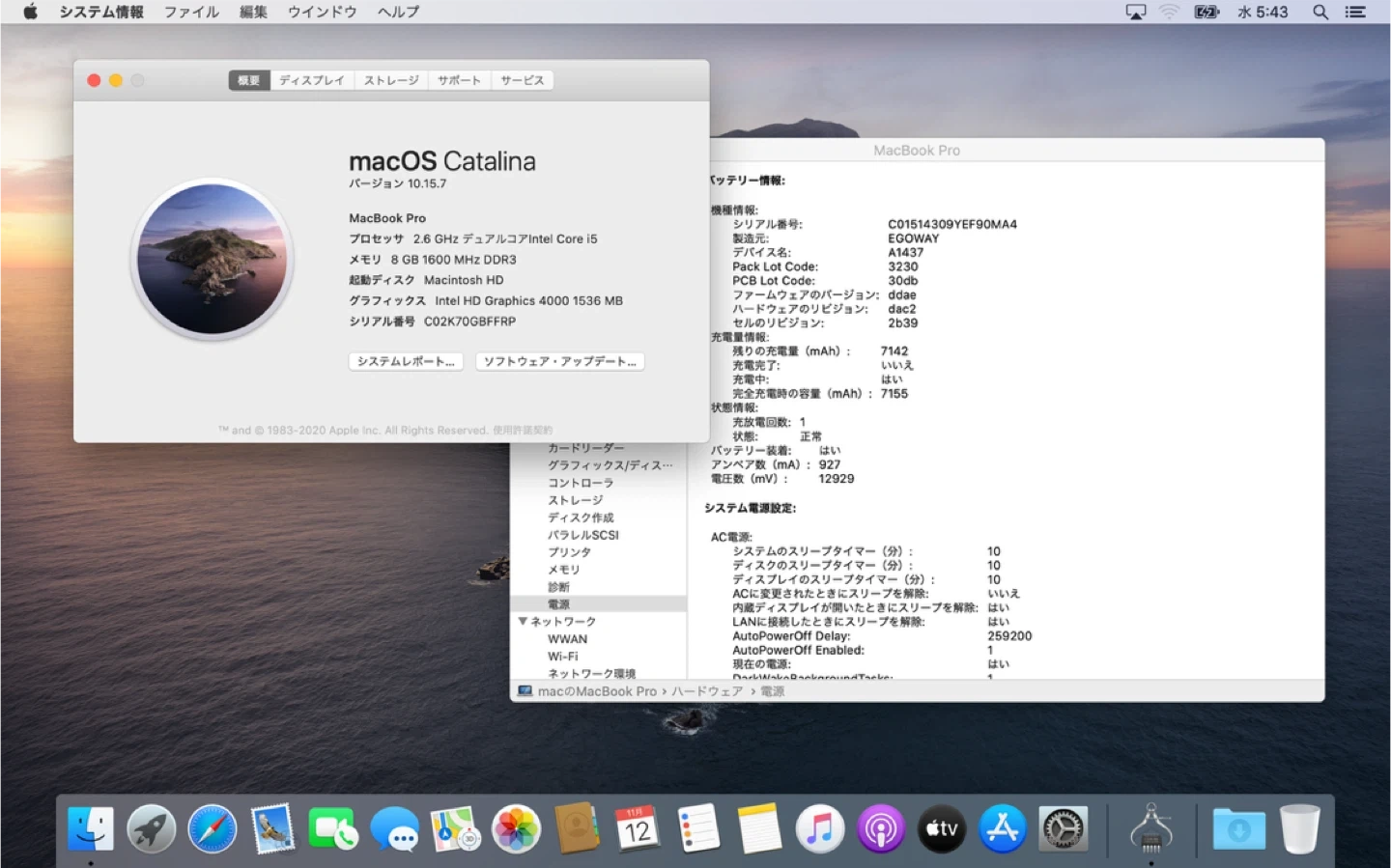Open the 使用許諾契約 license link
This screenshot has height=868, width=1391.
coord(523,431)
